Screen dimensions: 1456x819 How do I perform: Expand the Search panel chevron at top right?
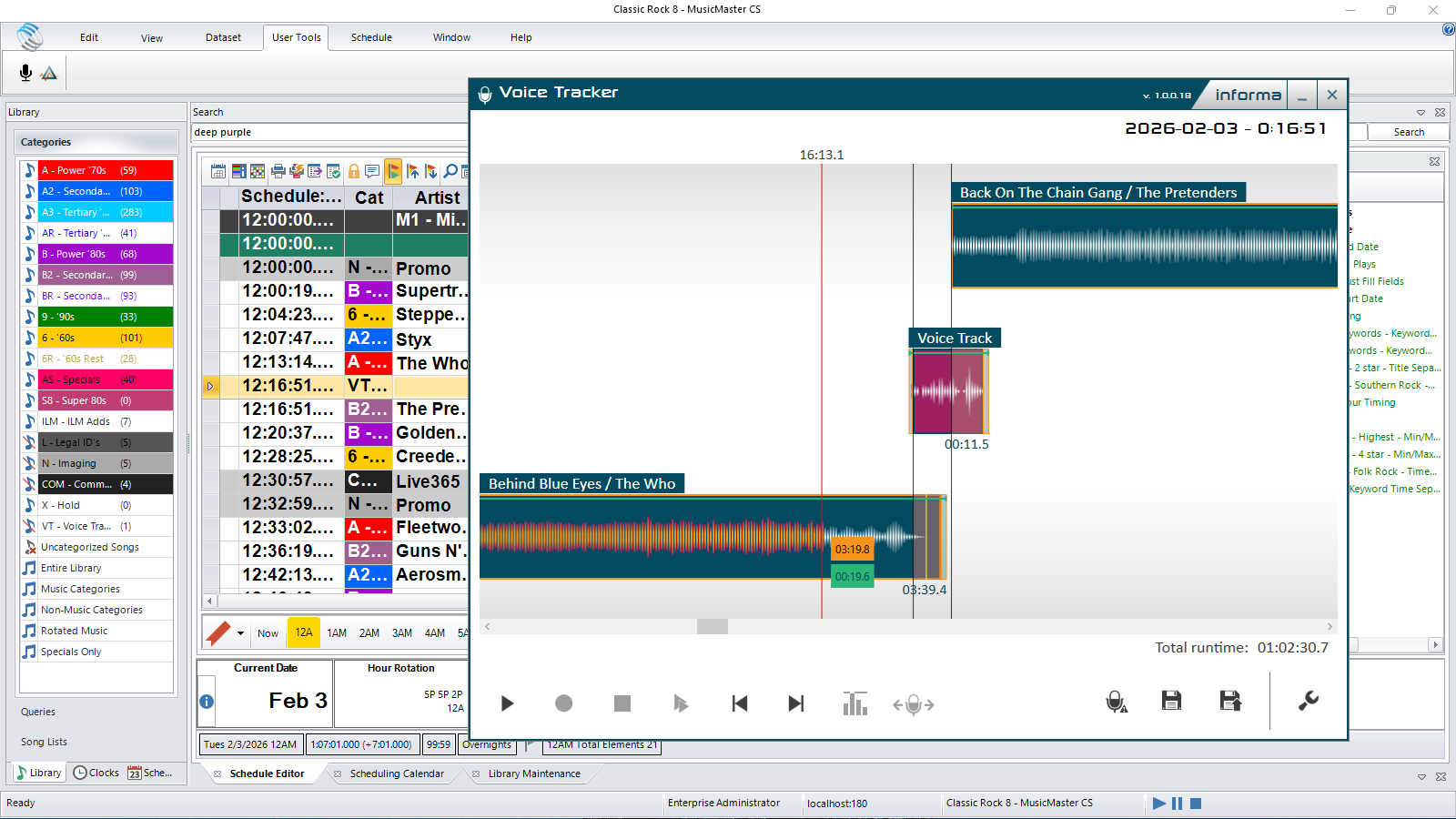point(1421,113)
